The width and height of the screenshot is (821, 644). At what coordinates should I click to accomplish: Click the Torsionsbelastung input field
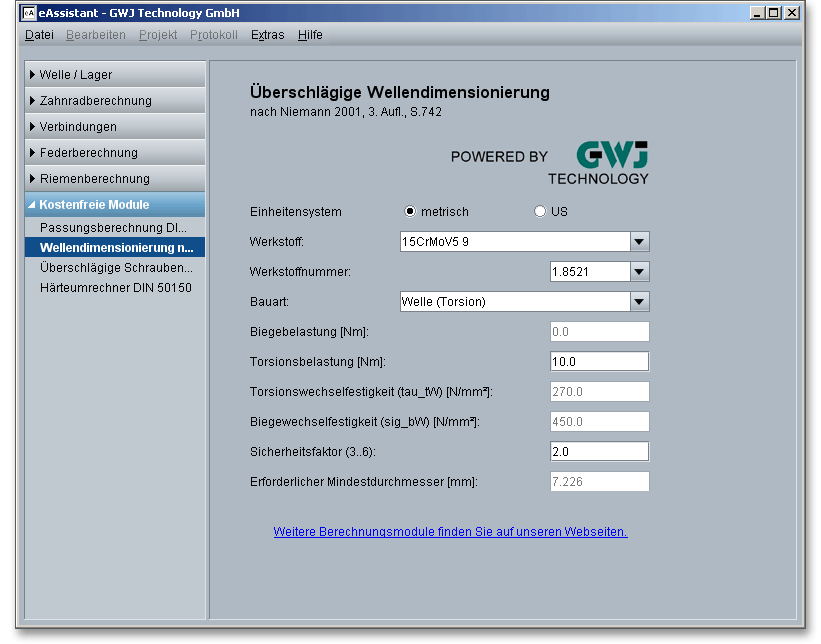point(599,362)
